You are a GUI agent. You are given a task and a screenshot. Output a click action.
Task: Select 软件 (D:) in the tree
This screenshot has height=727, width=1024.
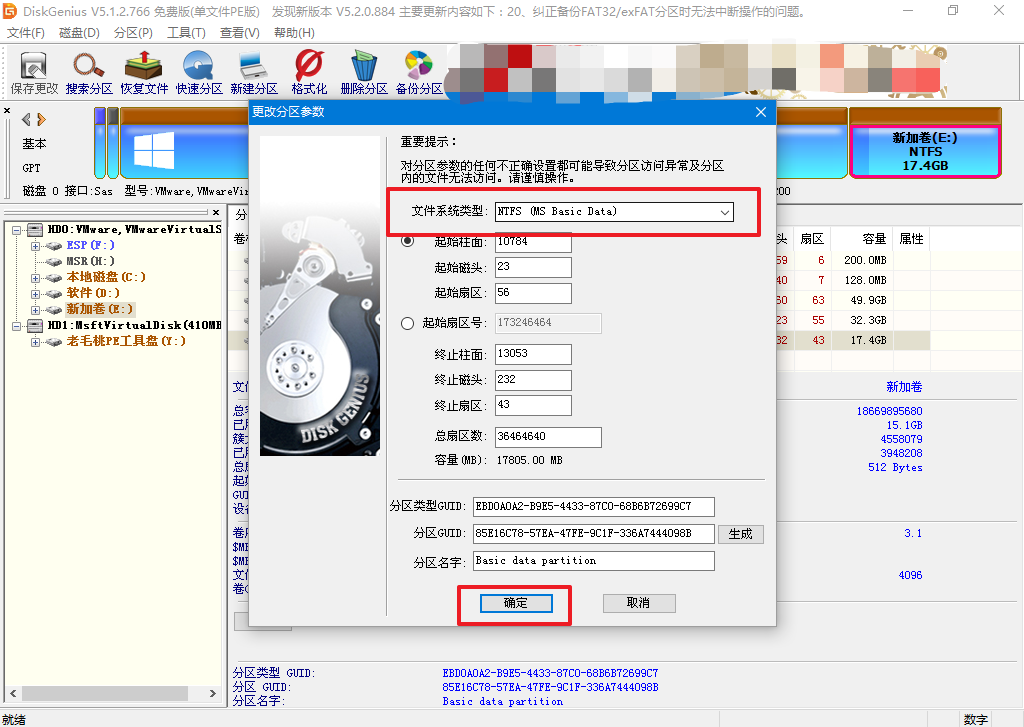click(93, 293)
